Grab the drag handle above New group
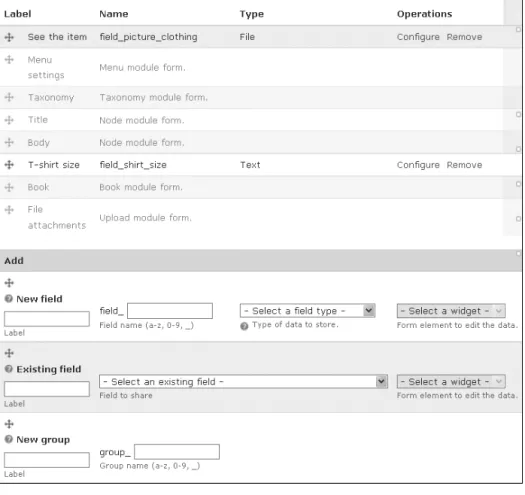The image size is (525, 495). 9,424
